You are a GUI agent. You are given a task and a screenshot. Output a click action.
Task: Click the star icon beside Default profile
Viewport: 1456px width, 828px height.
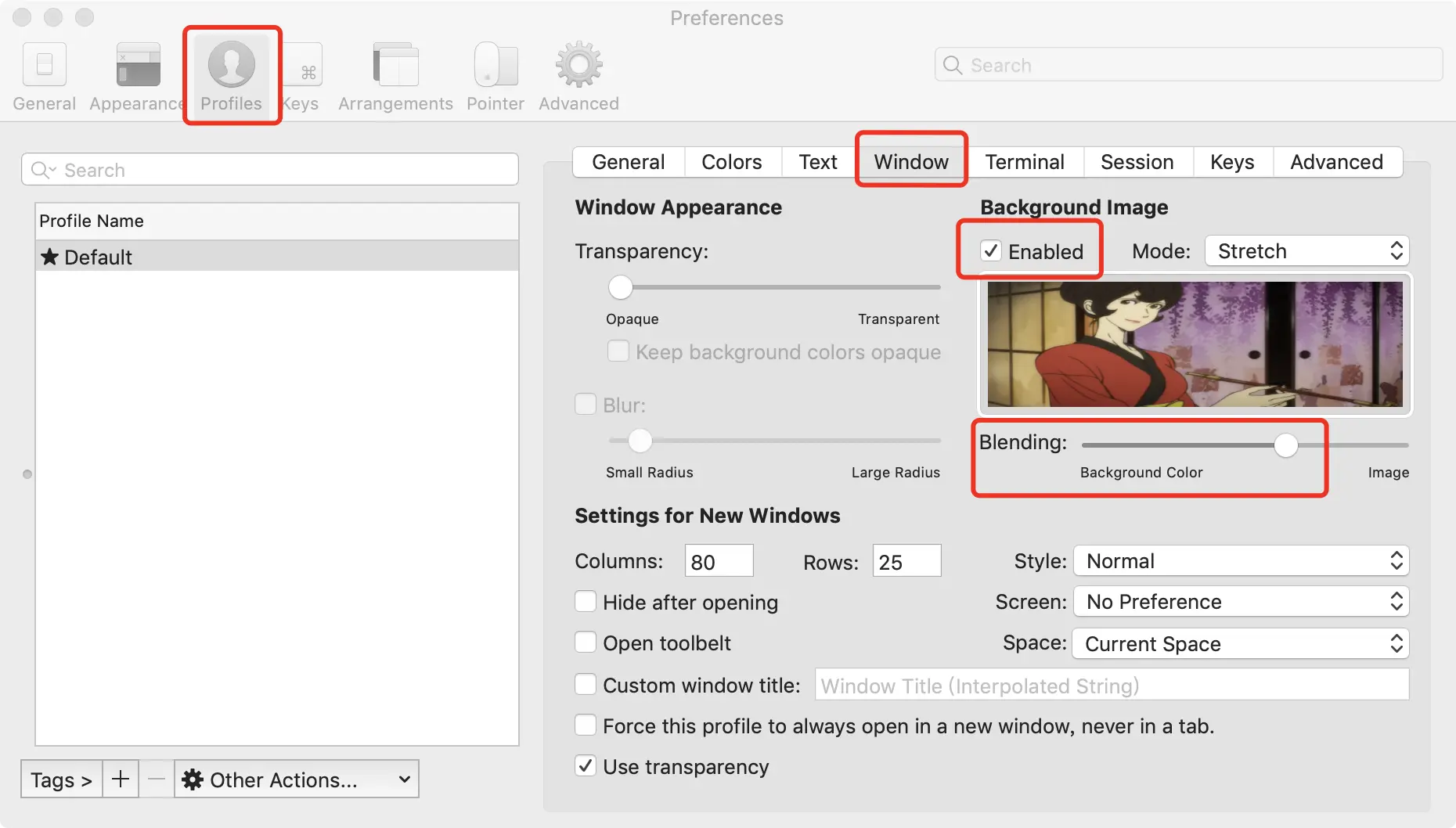(49, 257)
